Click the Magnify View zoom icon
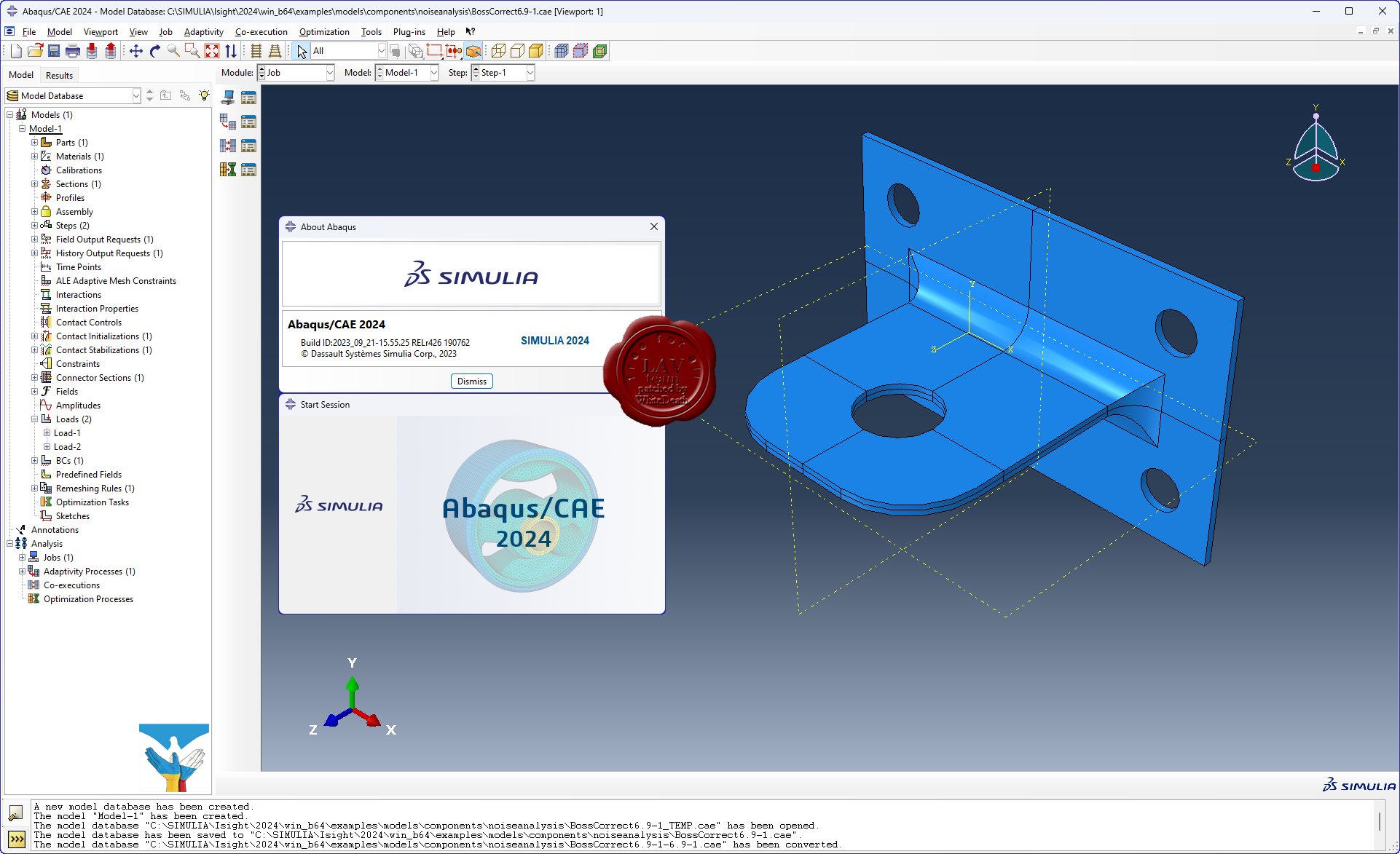 (x=173, y=51)
